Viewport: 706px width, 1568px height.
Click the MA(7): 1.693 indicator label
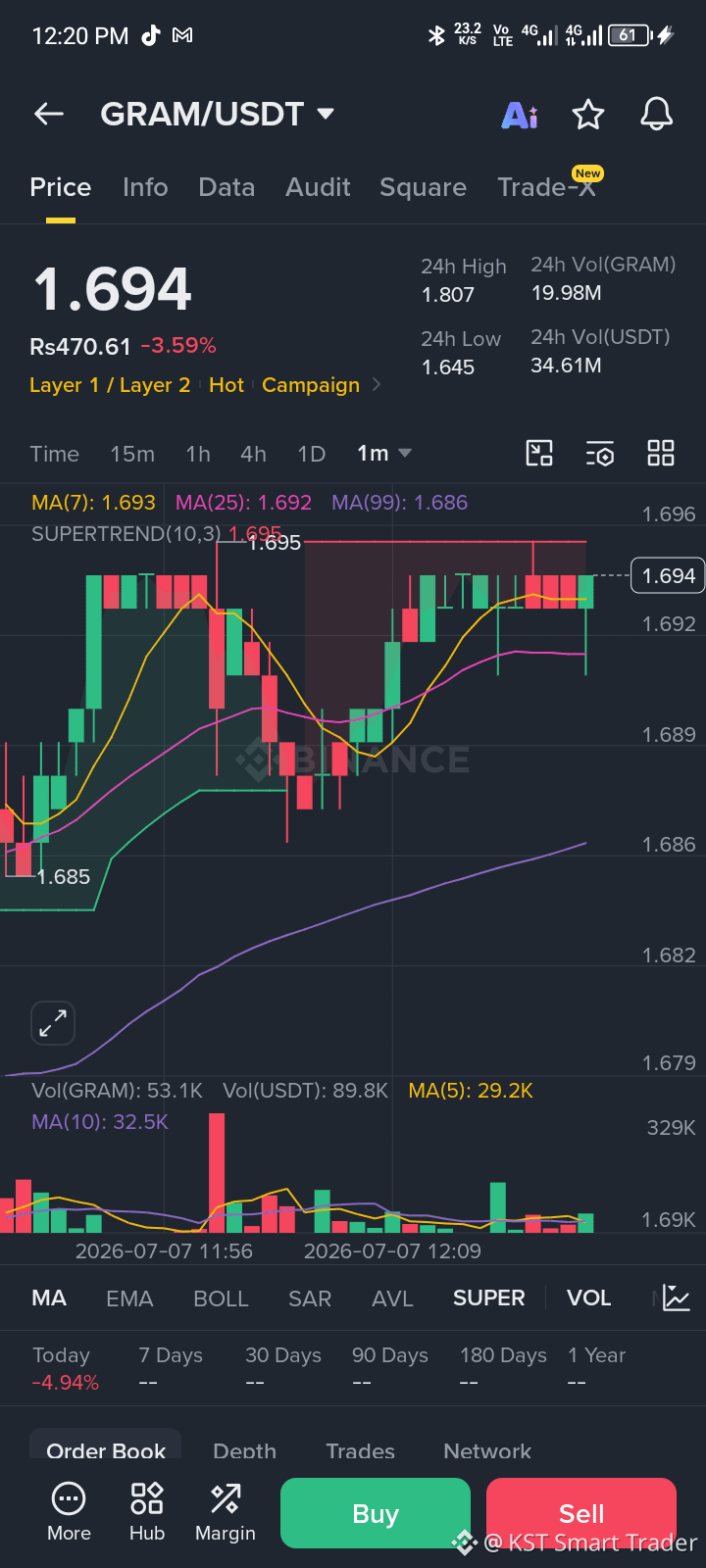coord(93,503)
